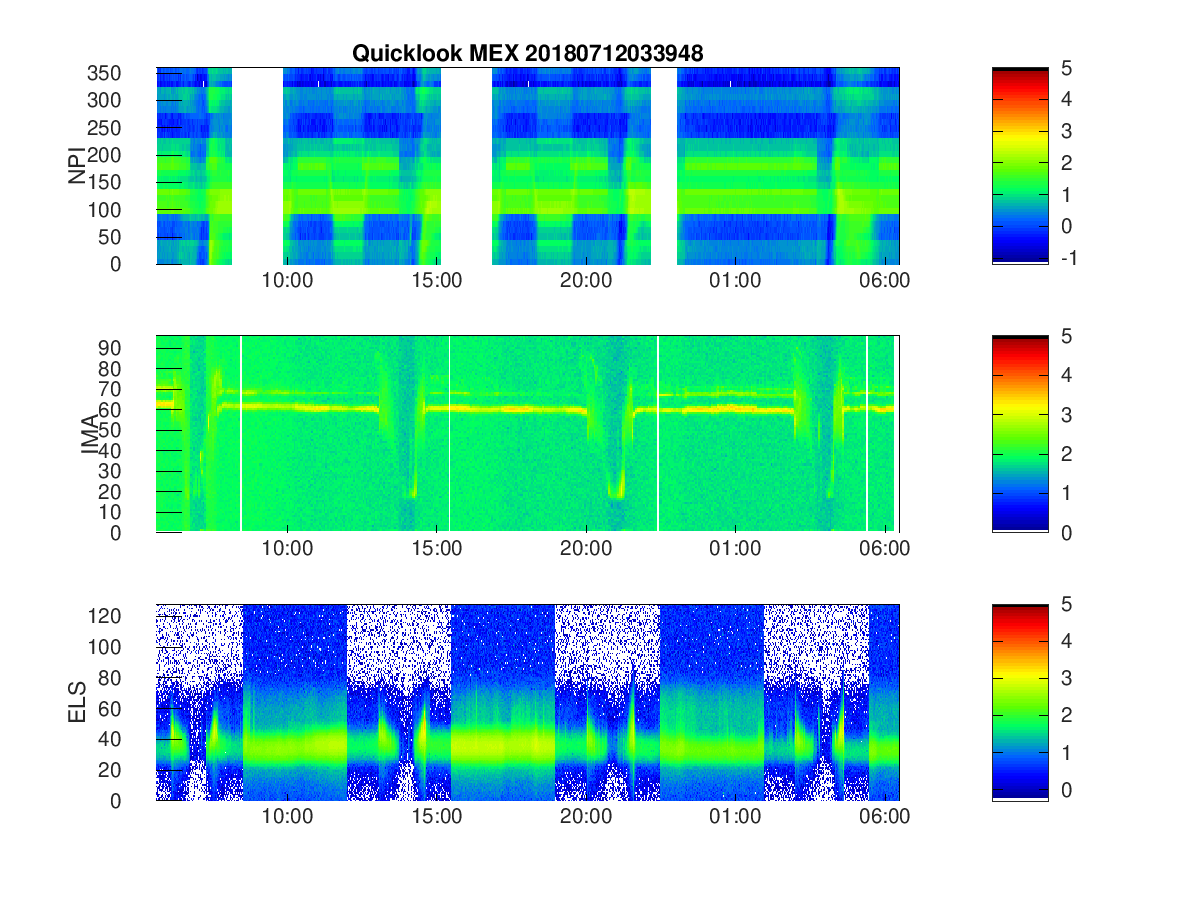Select the ELS y-axis label
1200x900 pixels.
click(77, 702)
